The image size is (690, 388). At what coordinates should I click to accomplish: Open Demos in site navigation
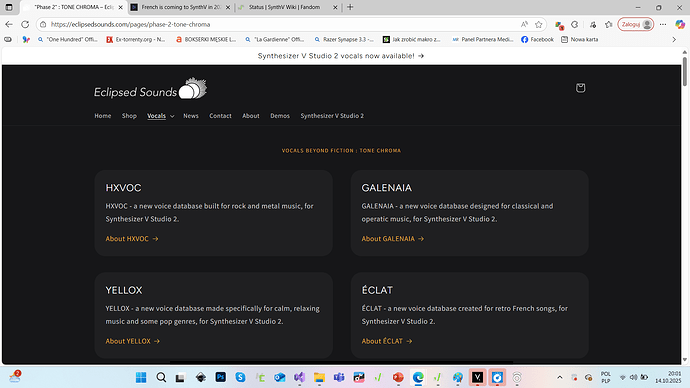tap(280, 116)
